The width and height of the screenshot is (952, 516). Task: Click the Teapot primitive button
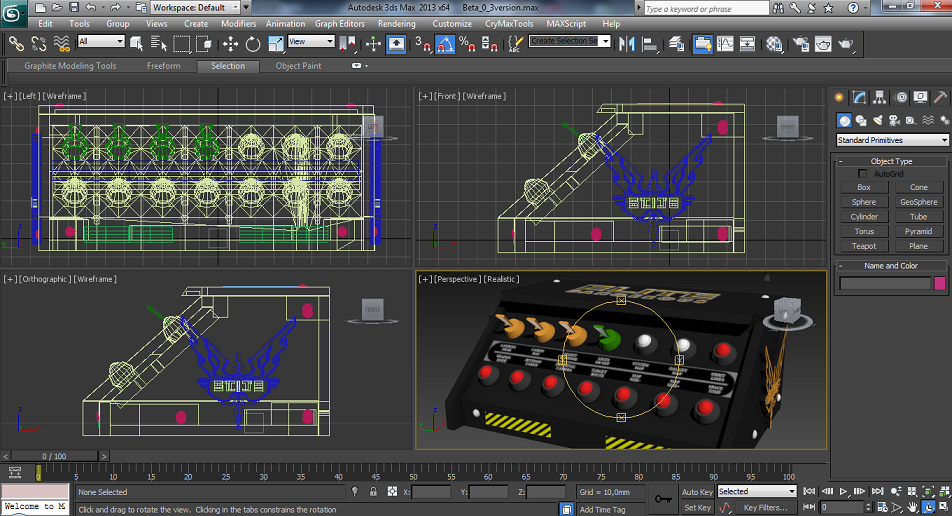(x=864, y=246)
